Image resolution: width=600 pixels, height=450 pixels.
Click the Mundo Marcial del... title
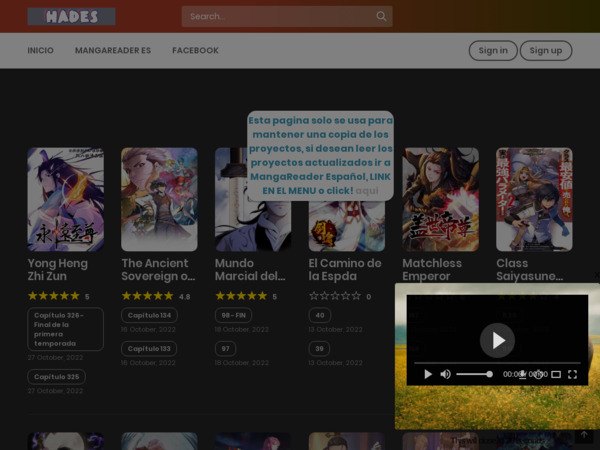250,269
